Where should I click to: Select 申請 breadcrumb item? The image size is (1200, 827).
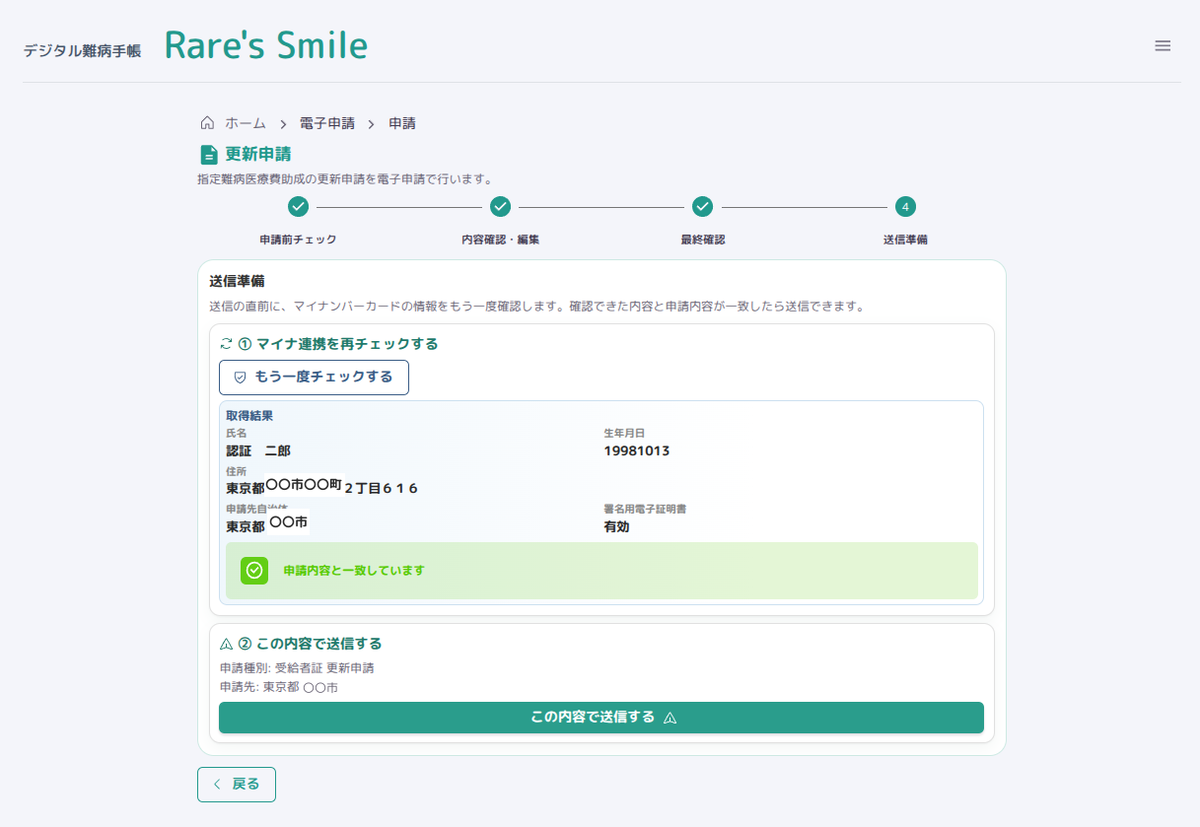[402, 123]
